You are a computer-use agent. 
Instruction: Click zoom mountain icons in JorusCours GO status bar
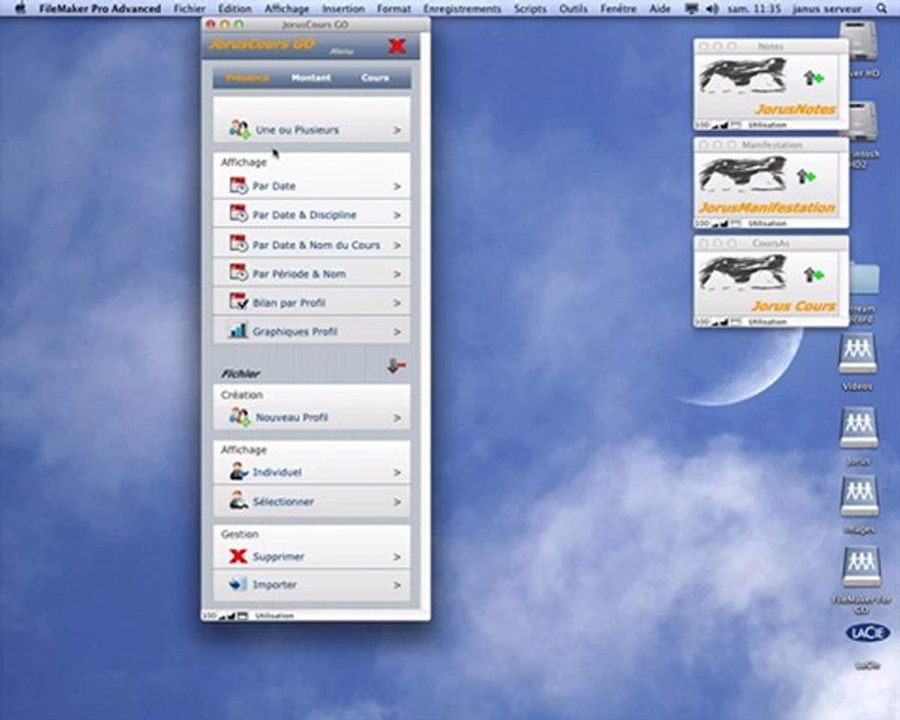point(227,616)
